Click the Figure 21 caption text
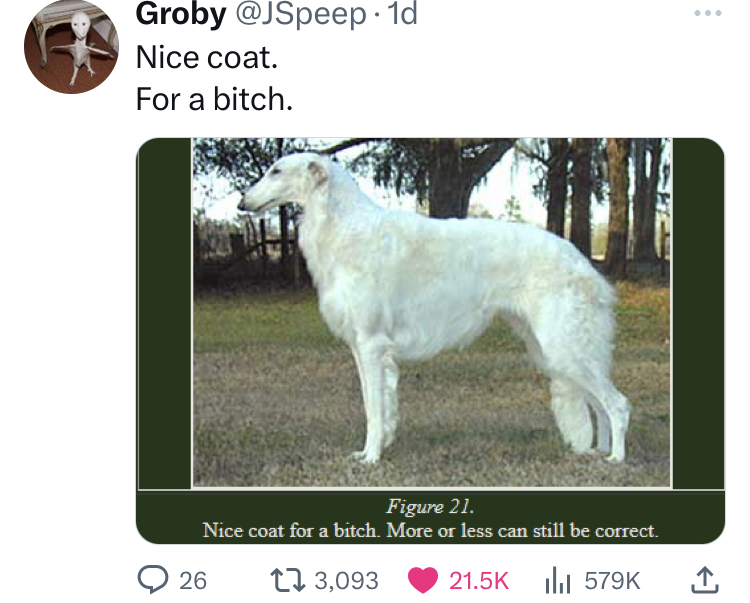Image resolution: width=750 pixels, height=603 pixels. click(x=430, y=506)
